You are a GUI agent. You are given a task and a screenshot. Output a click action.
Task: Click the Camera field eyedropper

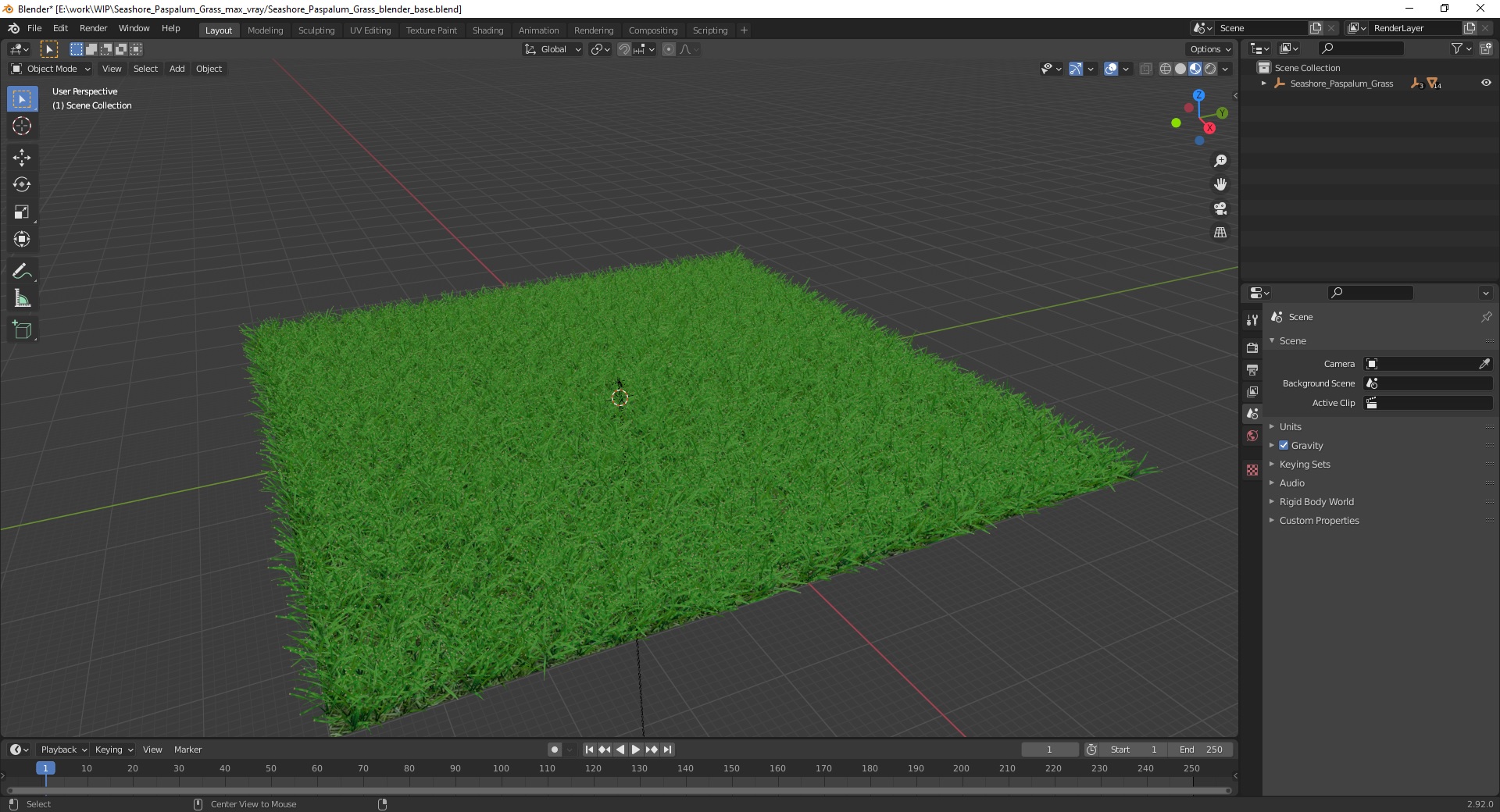[x=1484, y=364]
